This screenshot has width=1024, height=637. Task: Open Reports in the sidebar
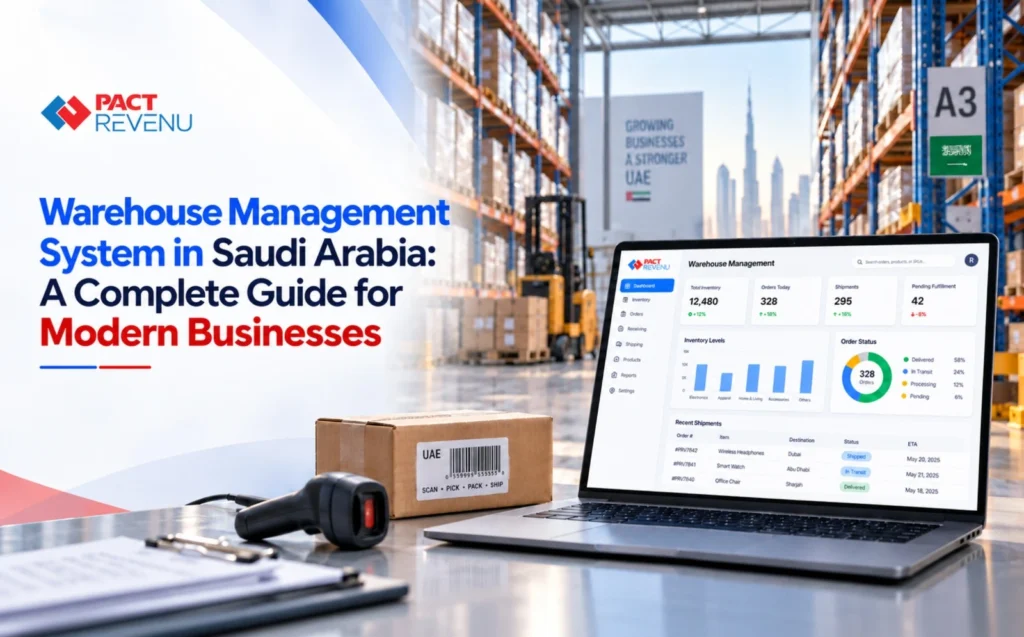pyautogui.click(x=624, y=375)
